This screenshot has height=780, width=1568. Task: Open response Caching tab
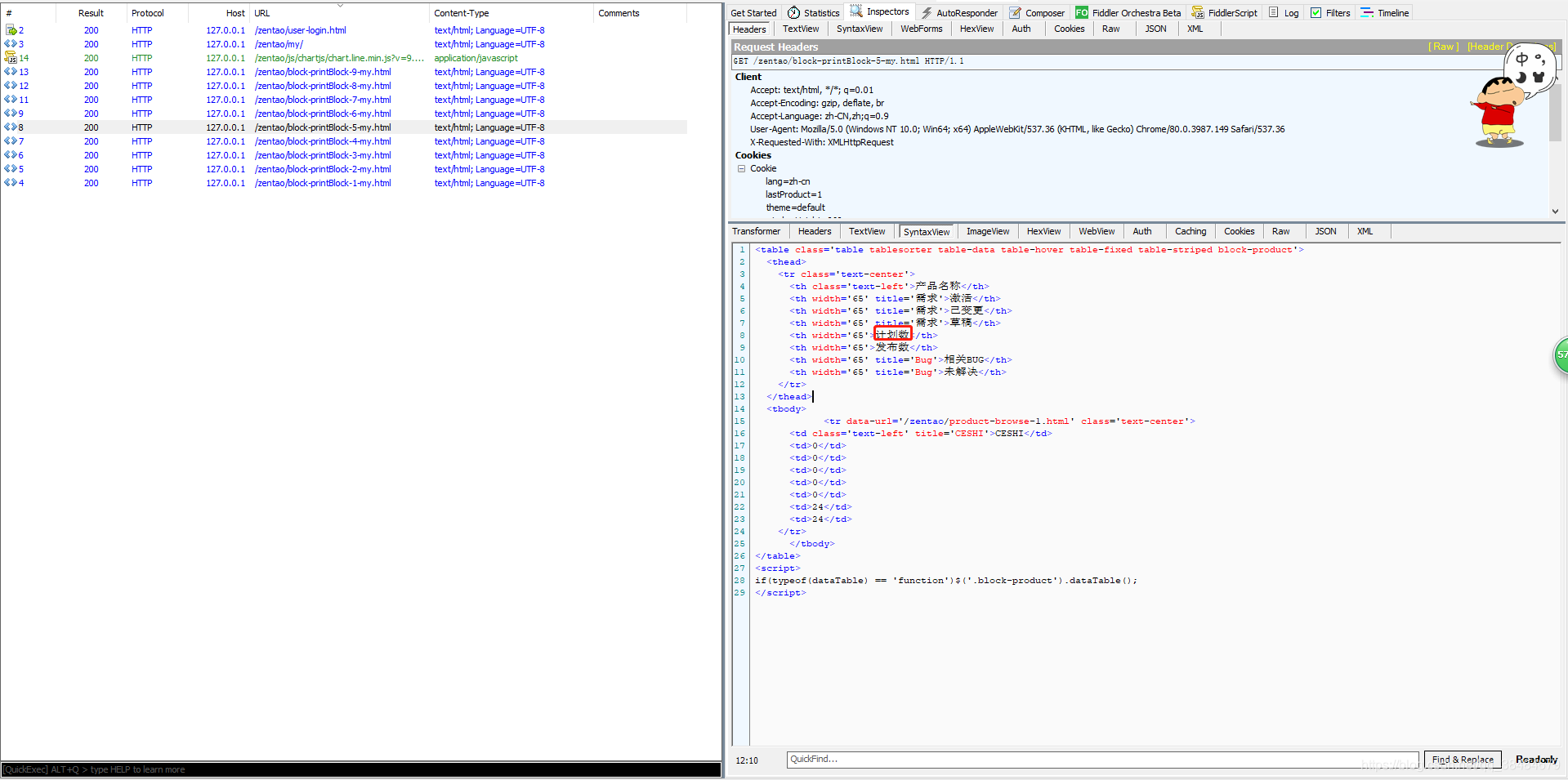[x=1191, y=231]
